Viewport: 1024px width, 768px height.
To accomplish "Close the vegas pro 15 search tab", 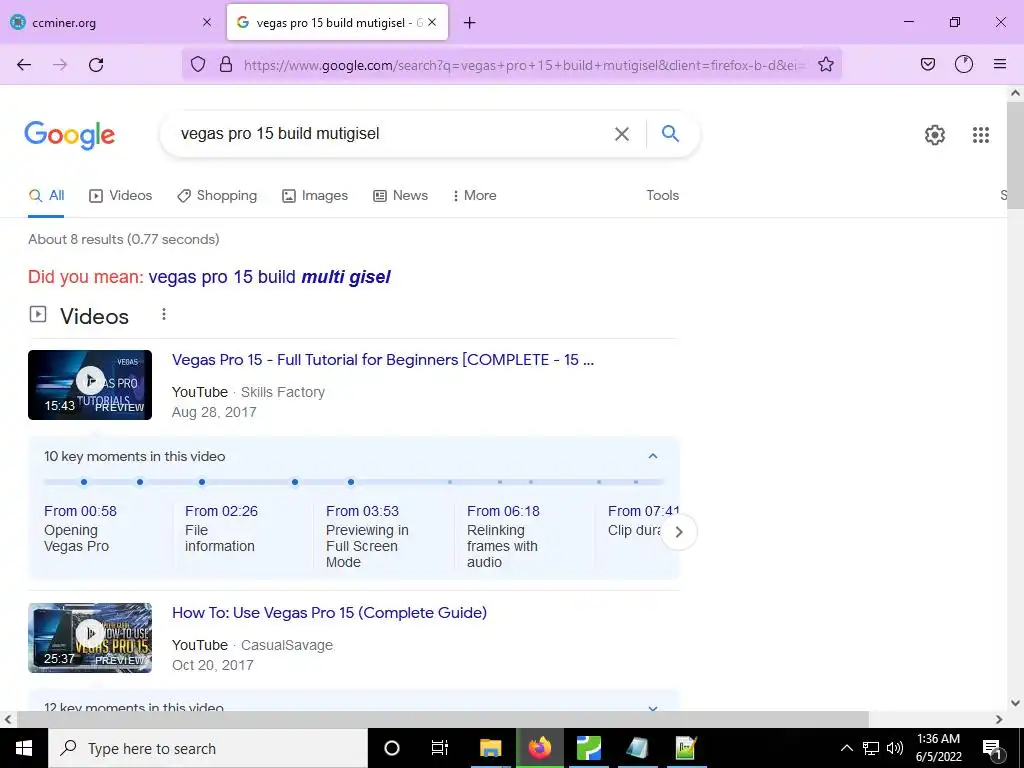I will 432,22.
